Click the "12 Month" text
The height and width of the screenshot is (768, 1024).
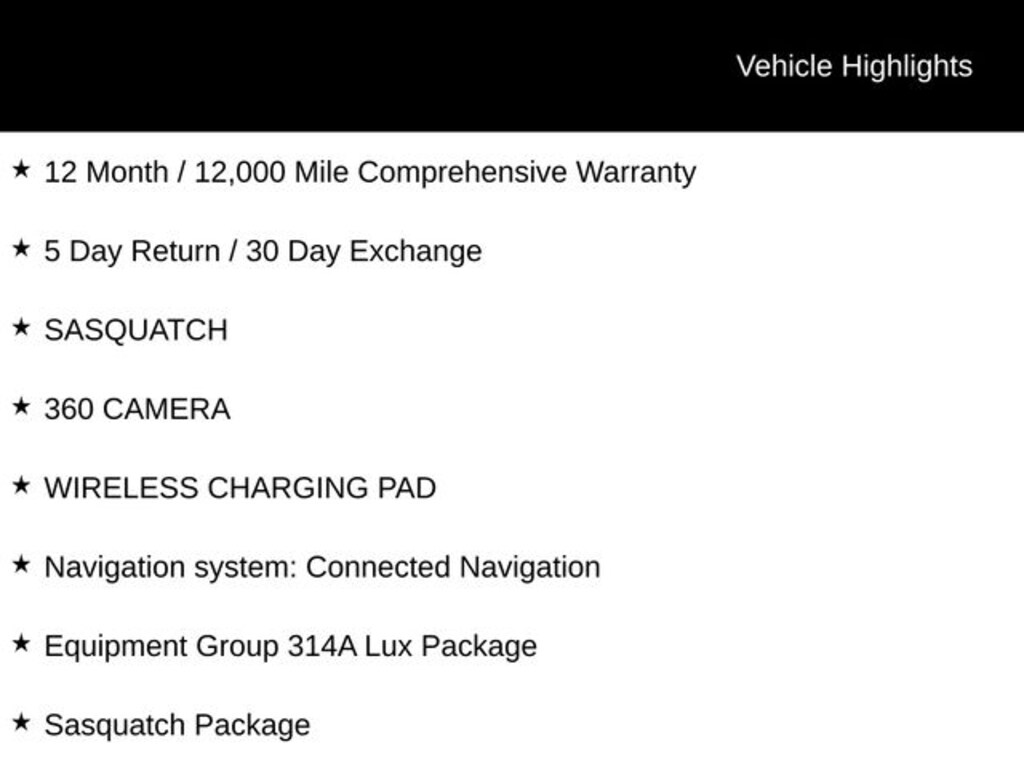coord(106,172)
